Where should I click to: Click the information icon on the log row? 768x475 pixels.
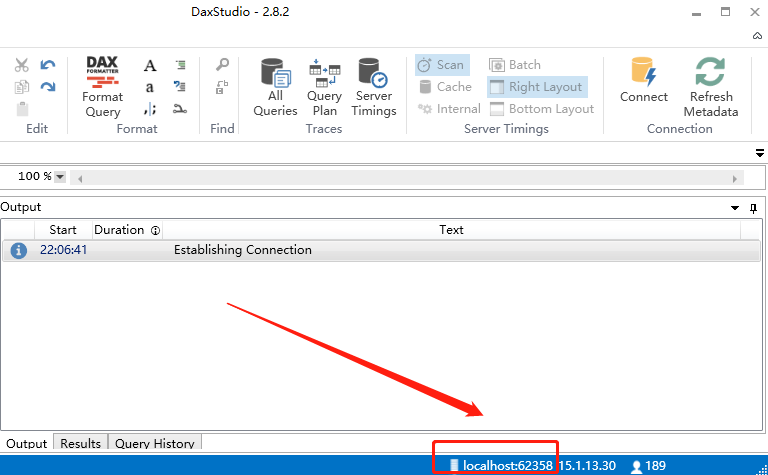[19, 251]
